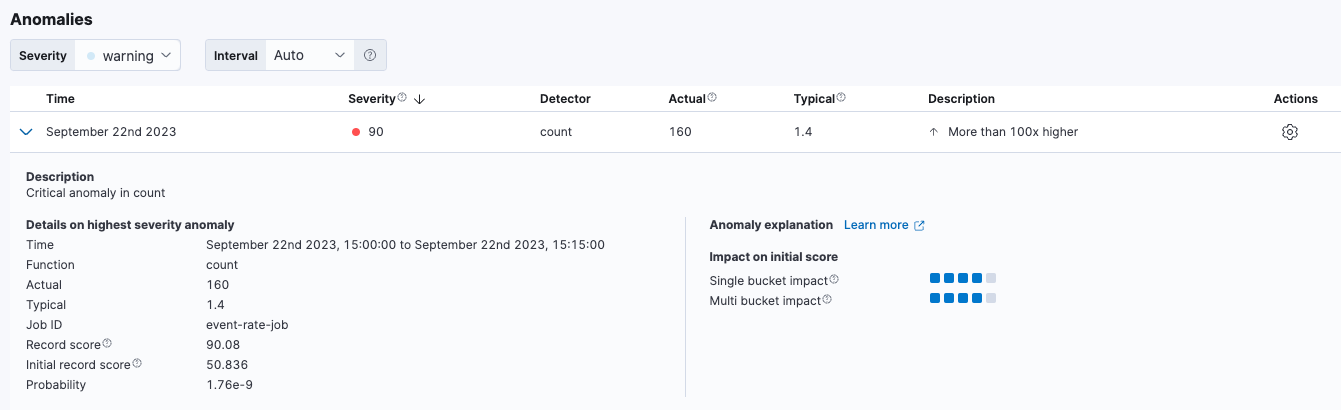
Task: Collapse the September 22nd 2023 anomaly row
Action: click(x=26, y=132)
